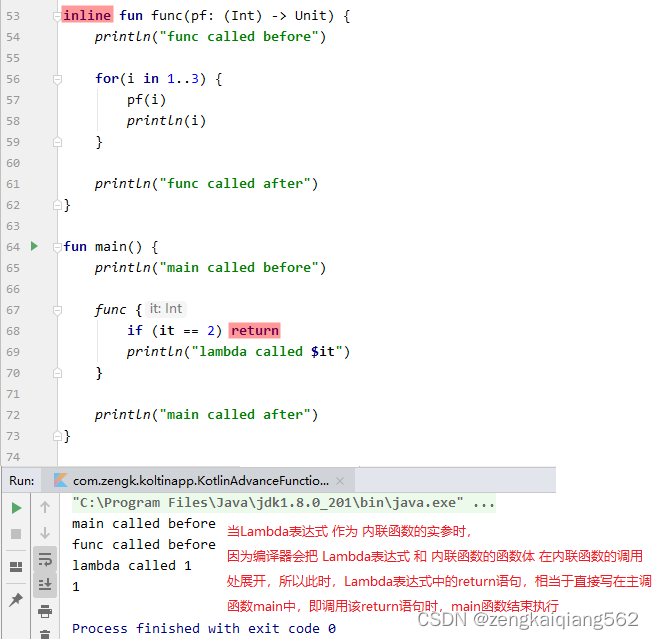Click "lambda called 1" console output
Image resolution: width=653 pixels, height=639 pixels.
132,565
